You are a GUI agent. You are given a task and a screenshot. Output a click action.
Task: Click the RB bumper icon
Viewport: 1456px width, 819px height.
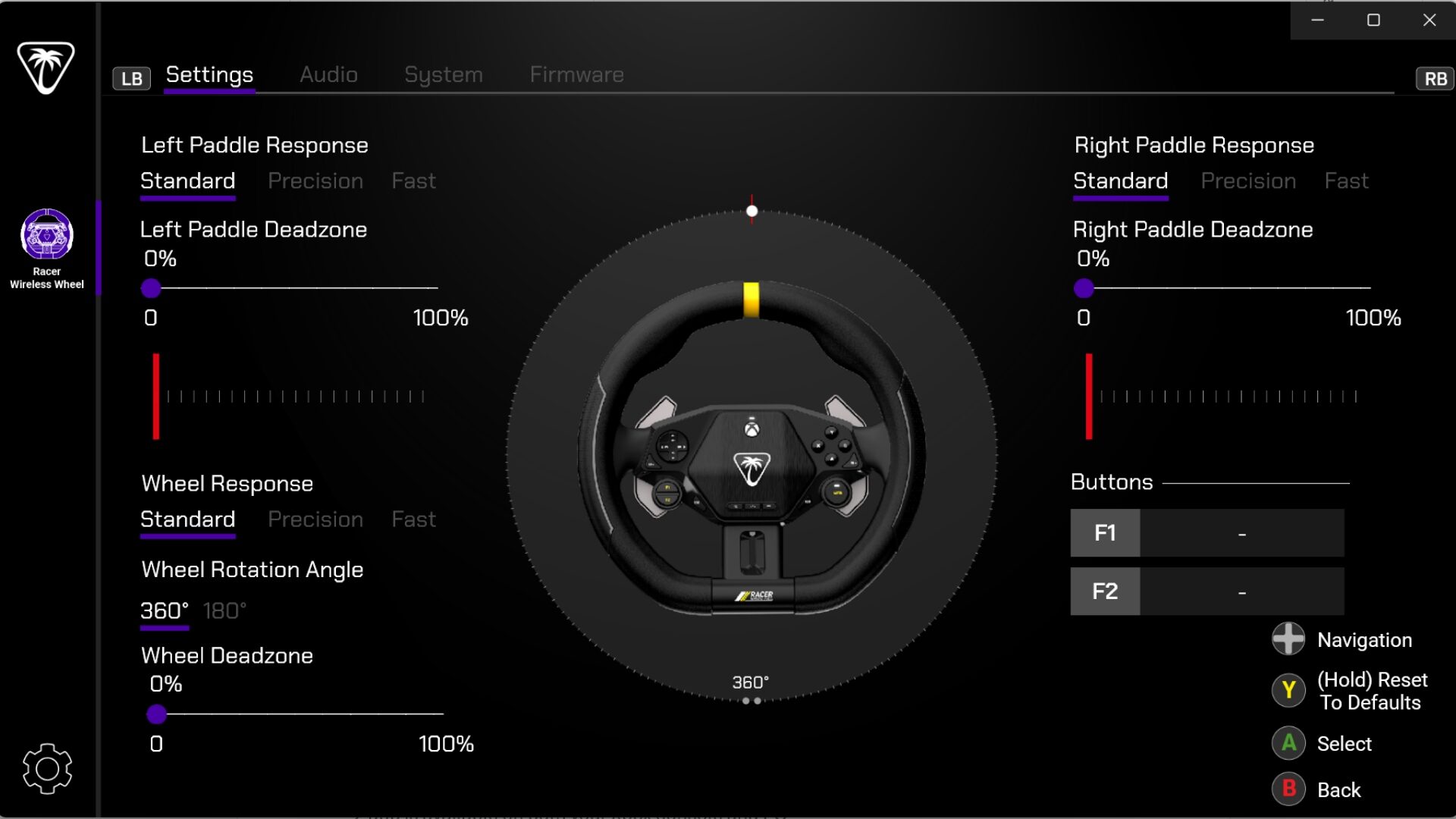1435,78
